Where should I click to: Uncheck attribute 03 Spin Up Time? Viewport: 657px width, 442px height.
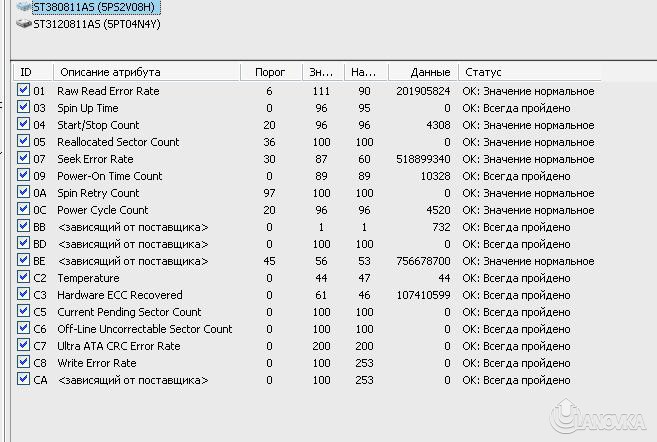pos(23,107)
